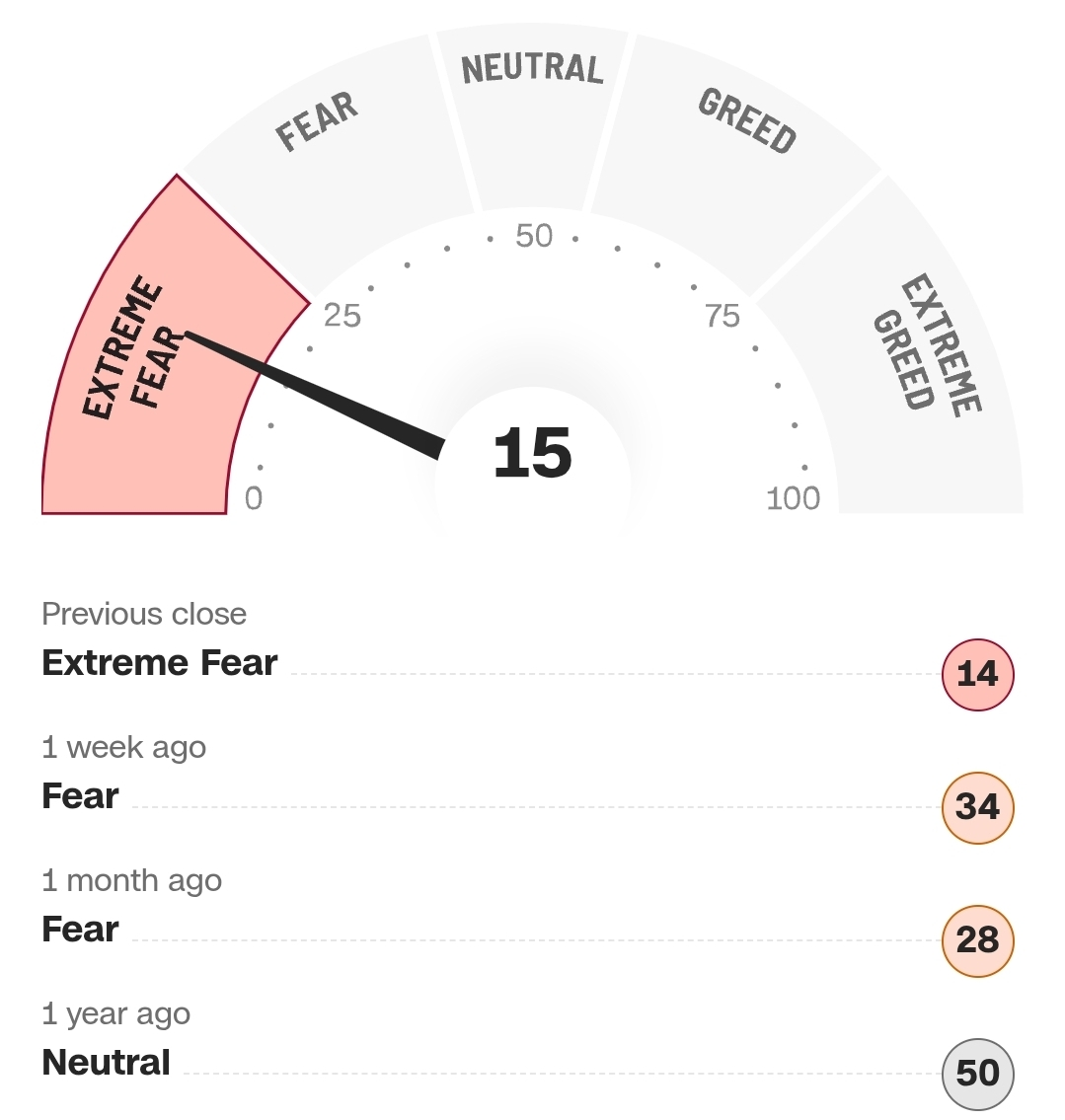1065x1120 pixels.
Task: Click the bold Neutral text under 1 year ago
Action: click(x=107, y=1063)
